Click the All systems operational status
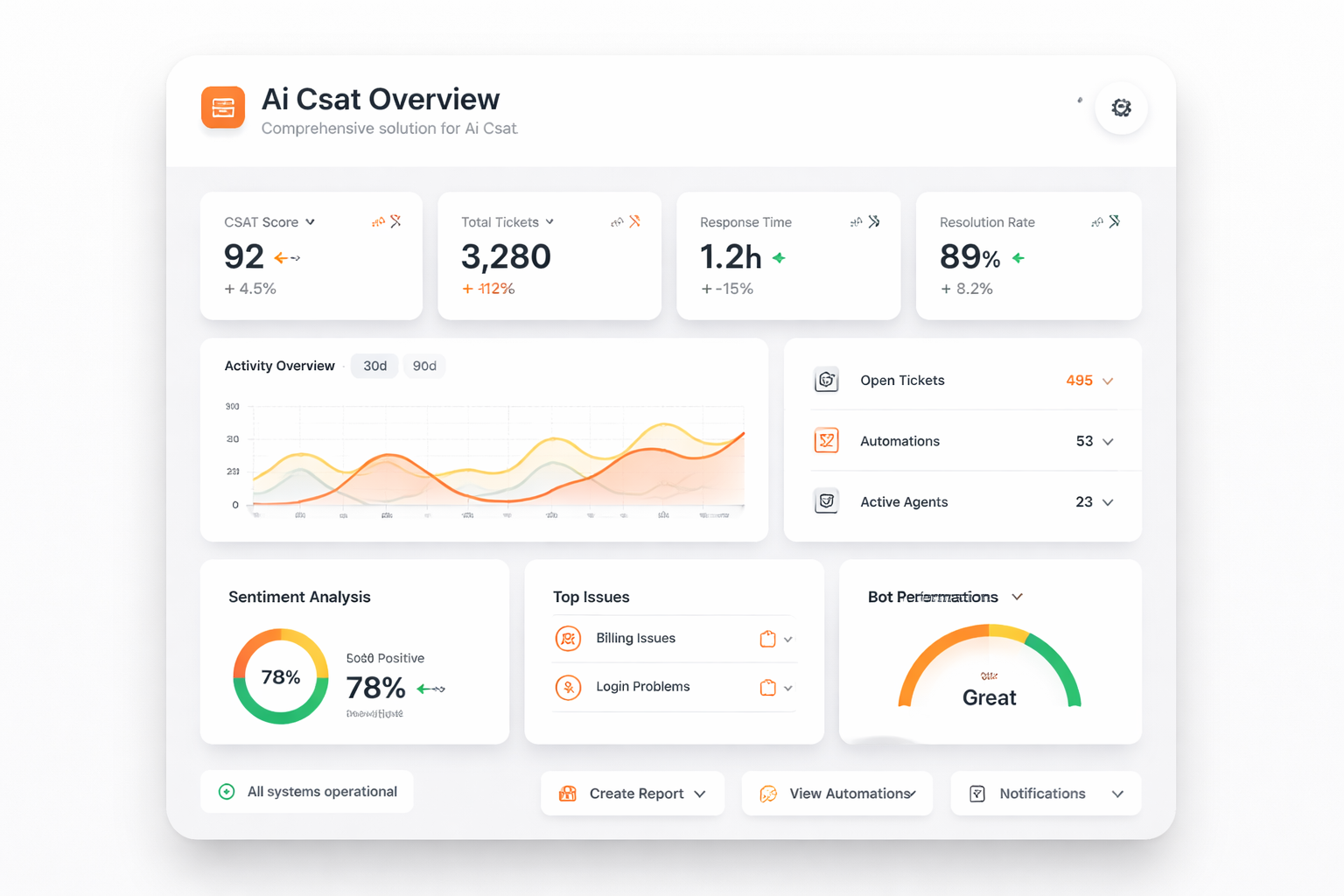 (307, 792)
